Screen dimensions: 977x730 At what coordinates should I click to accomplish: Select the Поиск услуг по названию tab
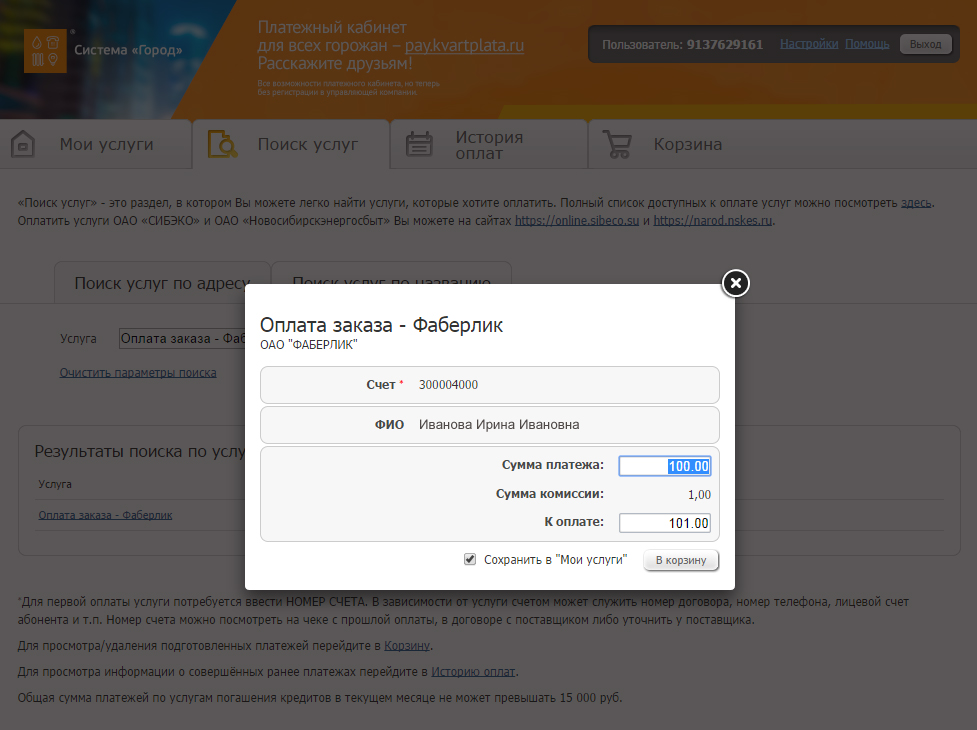tap(391, 274)
